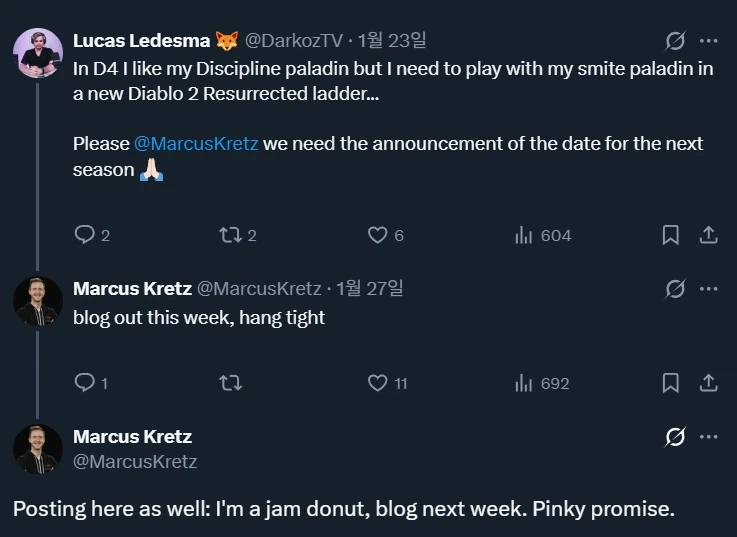Reply to 'blog out this week' tweet
737x537 pixels.
click(x=85, y=383)
